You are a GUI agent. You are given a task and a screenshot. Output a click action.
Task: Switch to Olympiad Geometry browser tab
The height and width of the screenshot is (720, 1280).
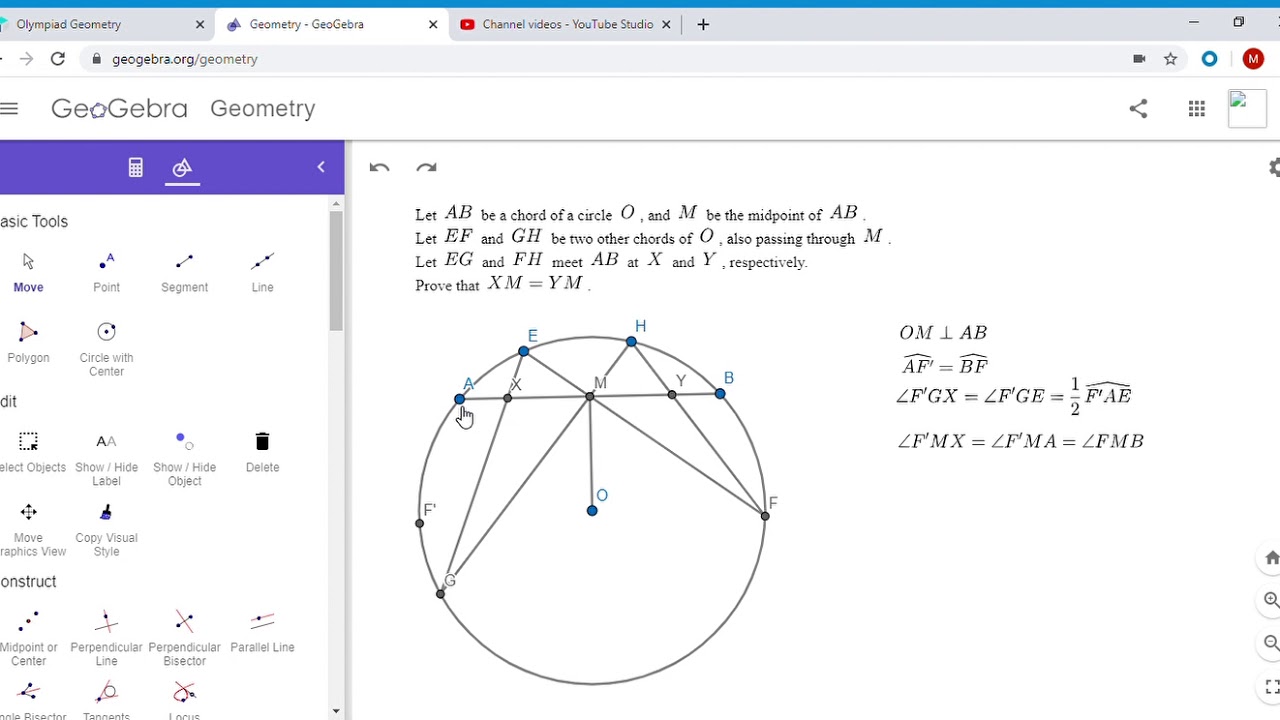point(100,24)
